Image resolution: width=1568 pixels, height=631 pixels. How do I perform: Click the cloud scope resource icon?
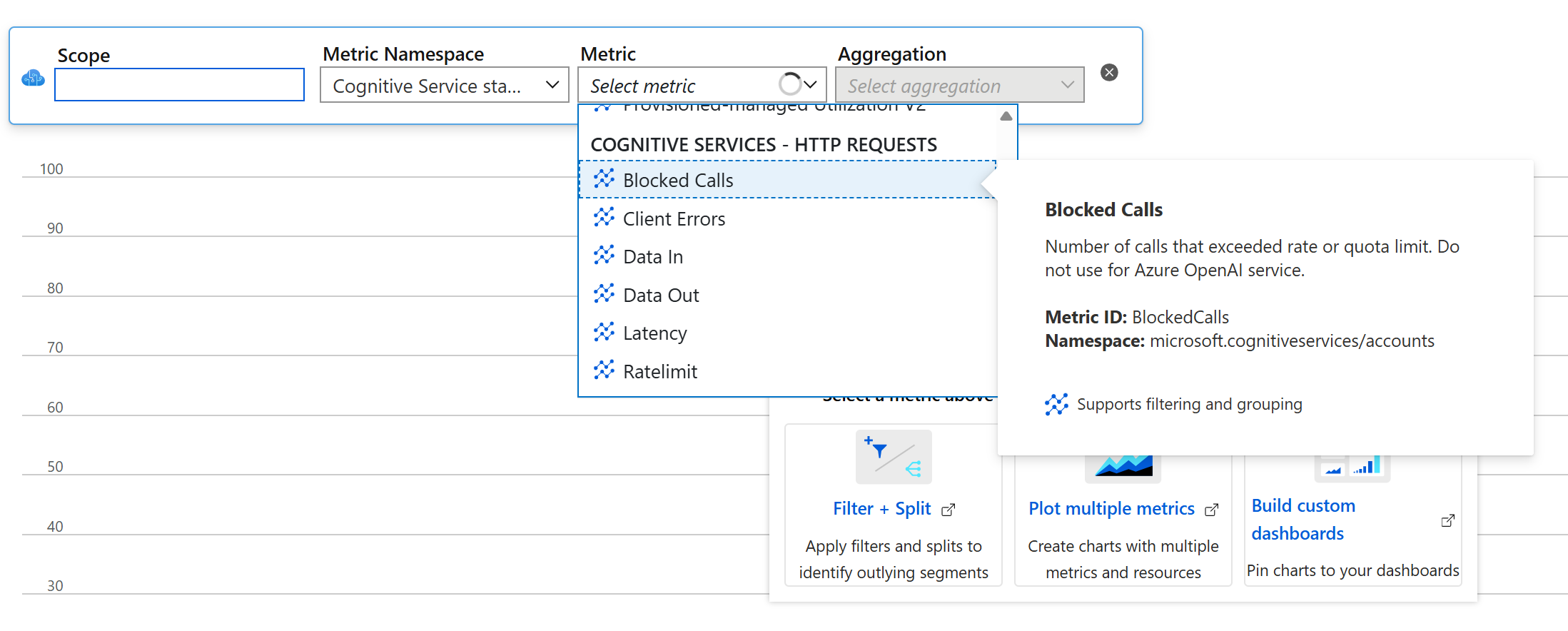(33, 78)
